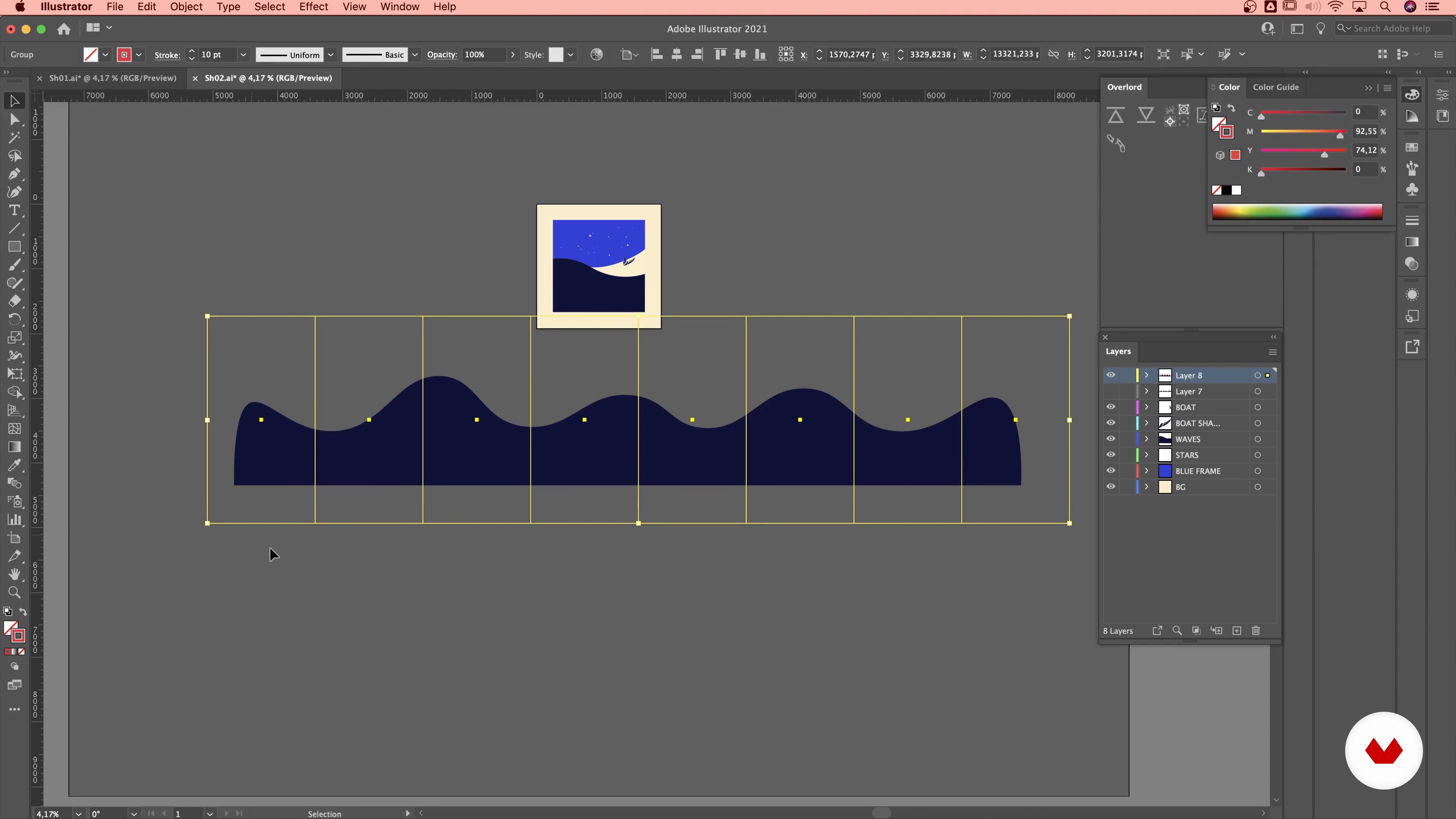Toggle target circle for WAVES layer
The height and width of the screenshot is (819, 1456).
[1258, 439]
